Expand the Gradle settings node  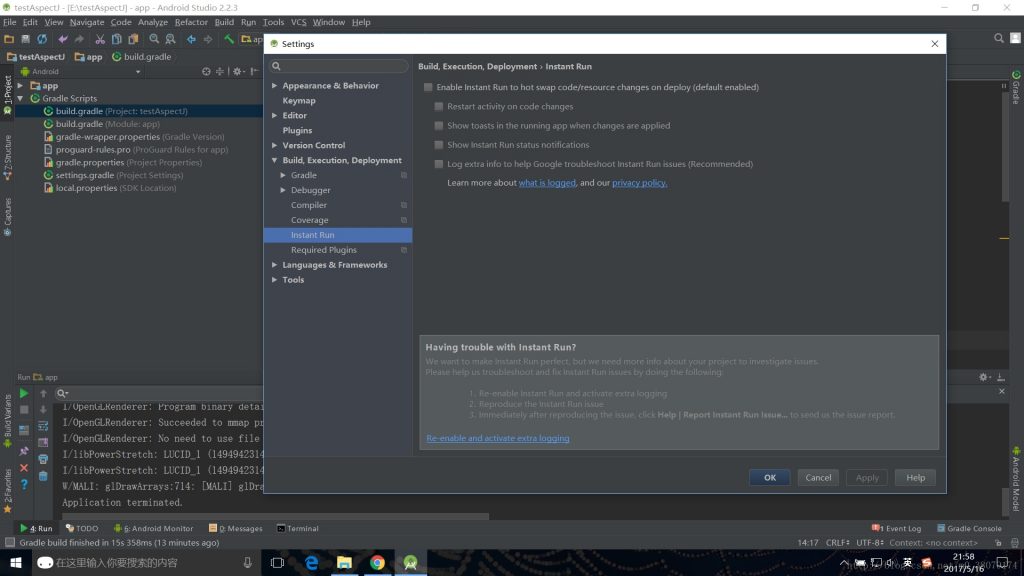pyautogui.click(x=283, y=174)
